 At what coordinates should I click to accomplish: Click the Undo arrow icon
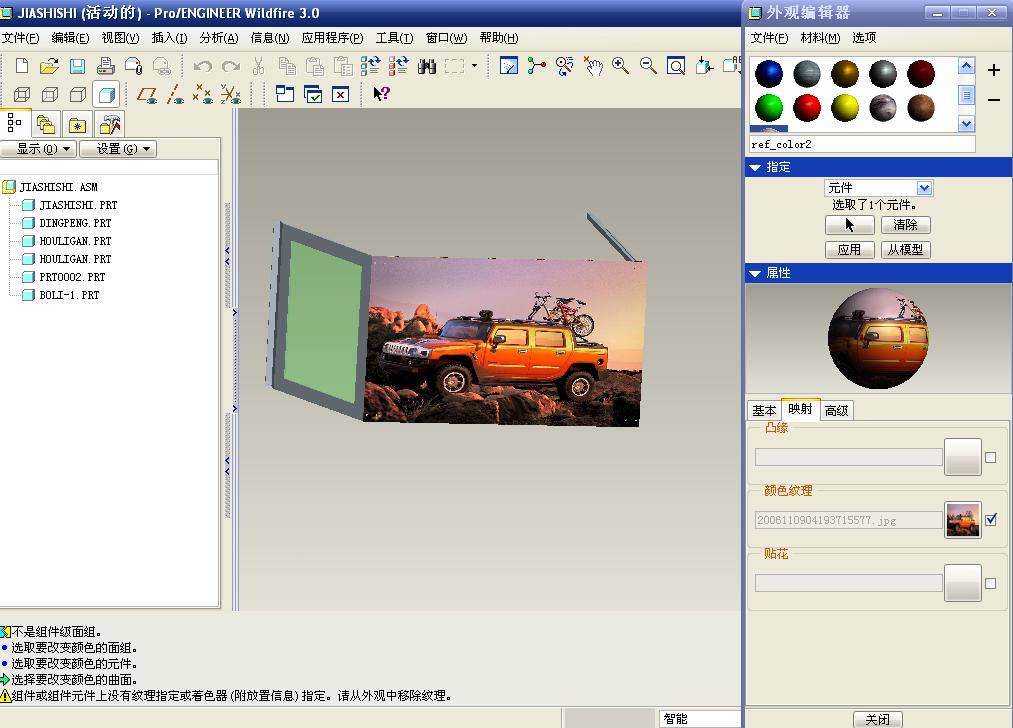pyautogui.click(x=203, y=66)
